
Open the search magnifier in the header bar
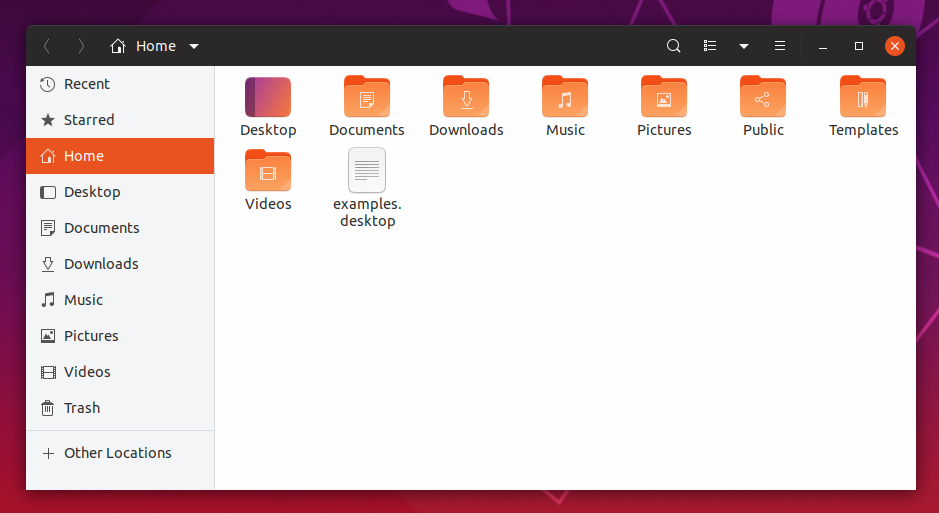pos(673,46)
